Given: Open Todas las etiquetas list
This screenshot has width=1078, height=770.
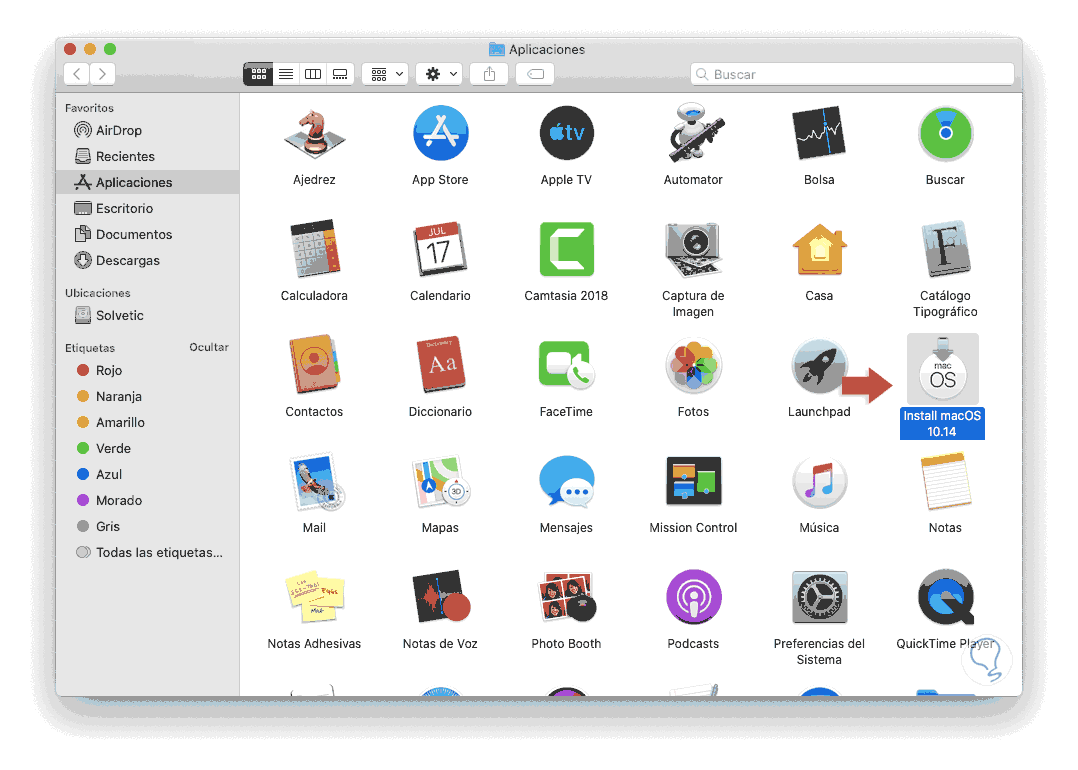Looking at the screenshot, I should (148, 553).
